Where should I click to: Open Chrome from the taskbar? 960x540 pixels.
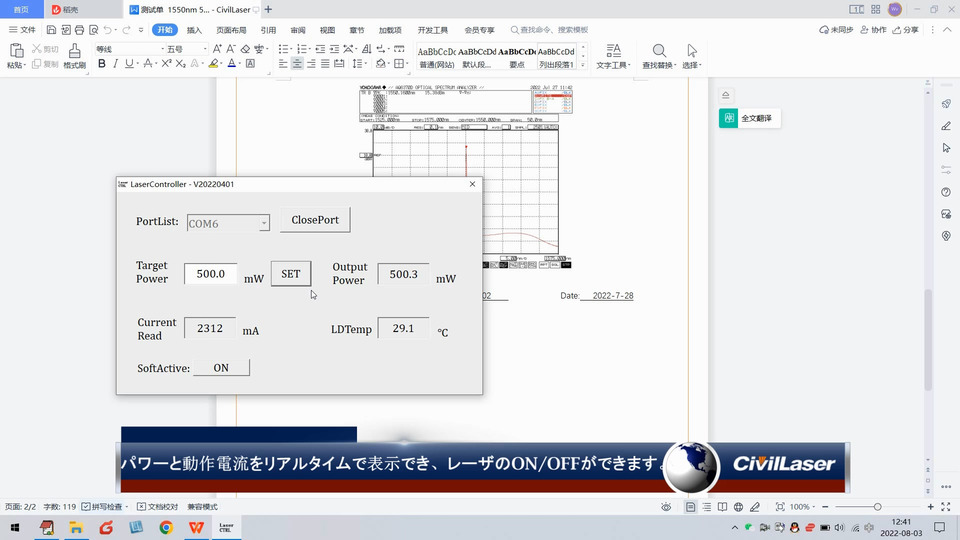166,527
